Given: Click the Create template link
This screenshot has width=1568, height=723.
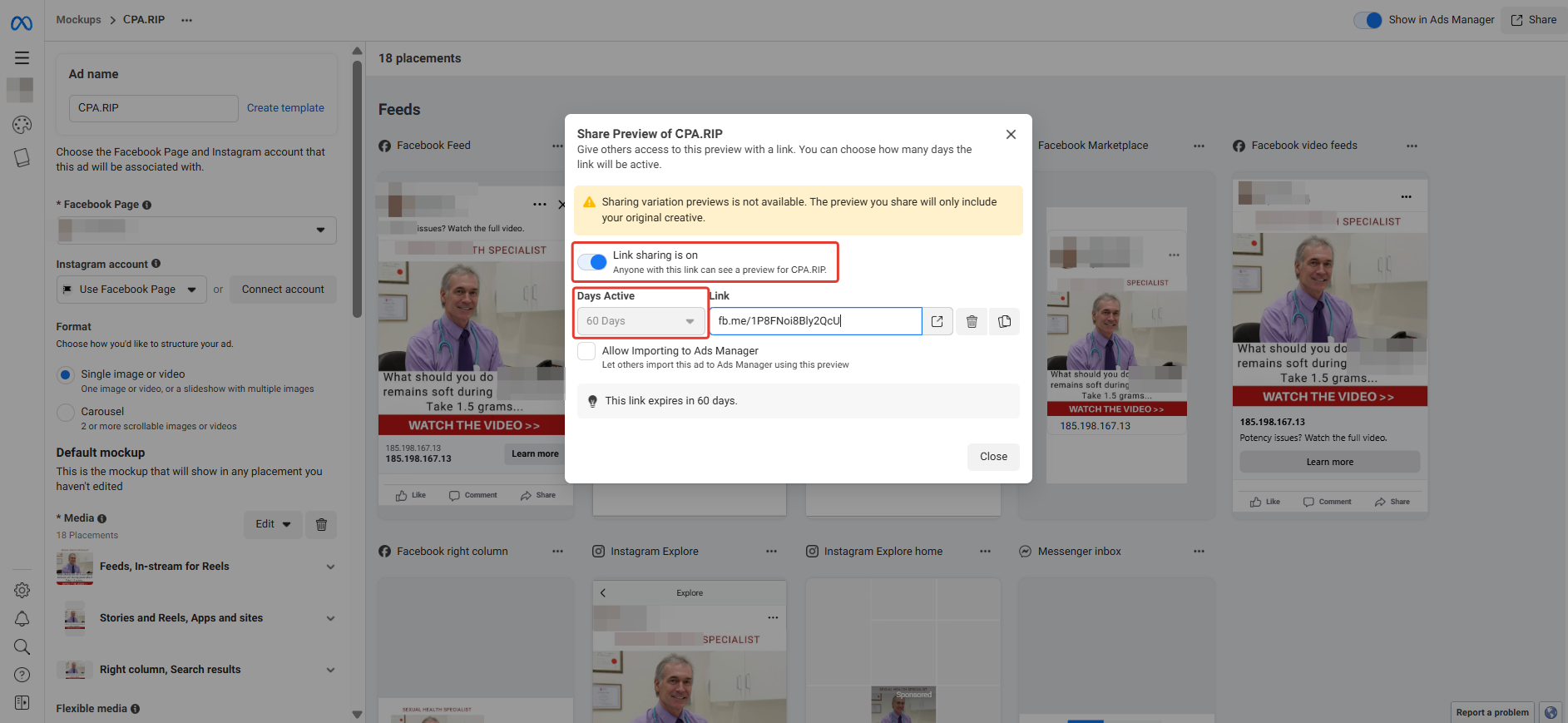Looking at the screenshot, I should click(285, 108).
